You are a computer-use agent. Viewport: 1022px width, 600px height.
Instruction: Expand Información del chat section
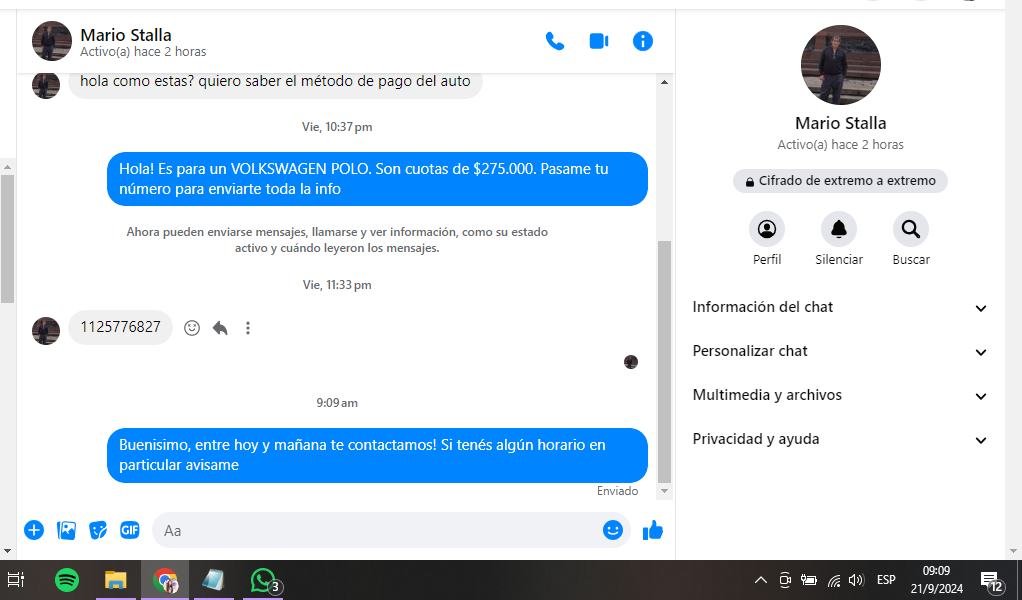pyautogui.click(x=840, y=308)
